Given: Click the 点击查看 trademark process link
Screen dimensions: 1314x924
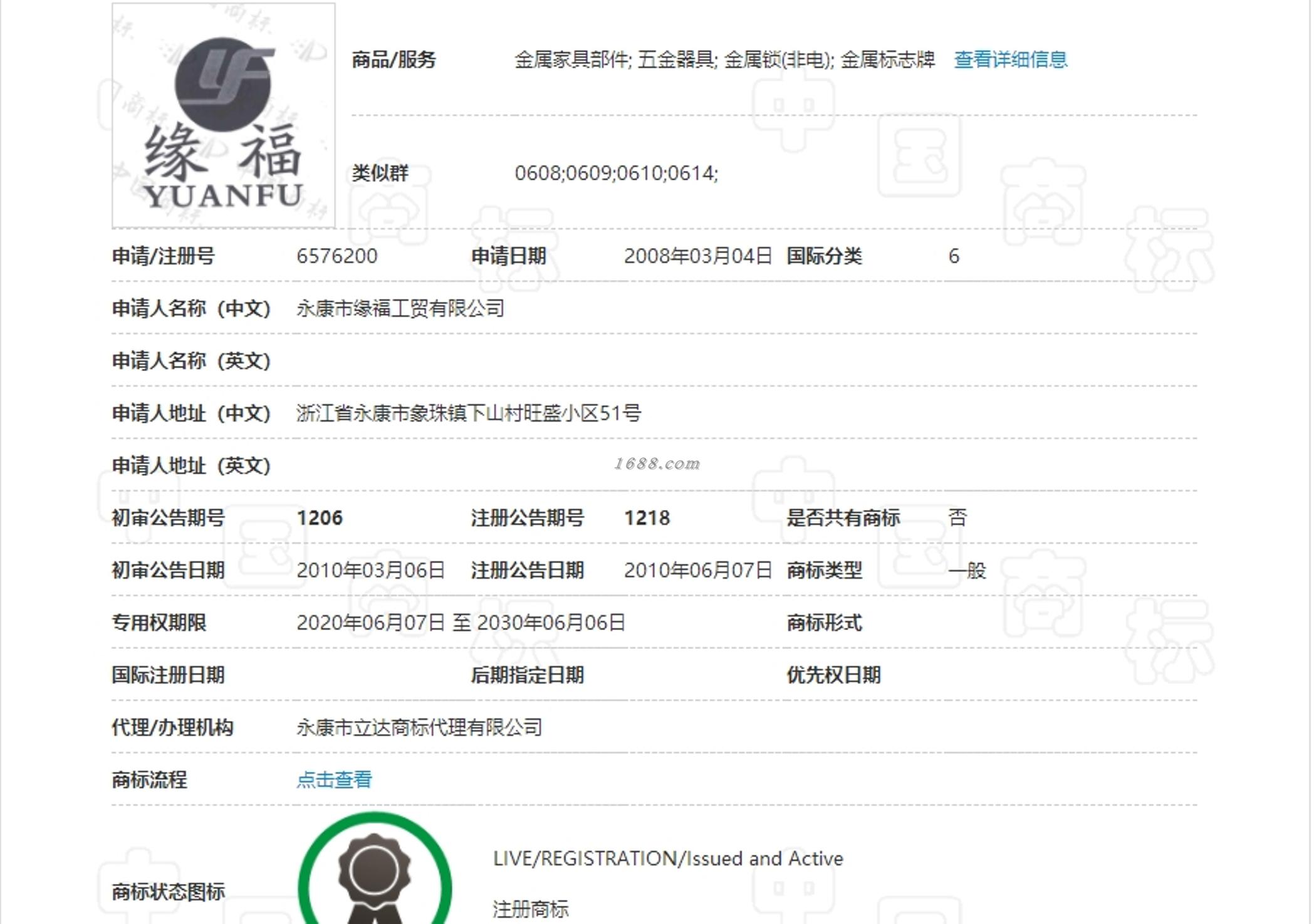Looking at the screenshot, I should tap(334, 780).
